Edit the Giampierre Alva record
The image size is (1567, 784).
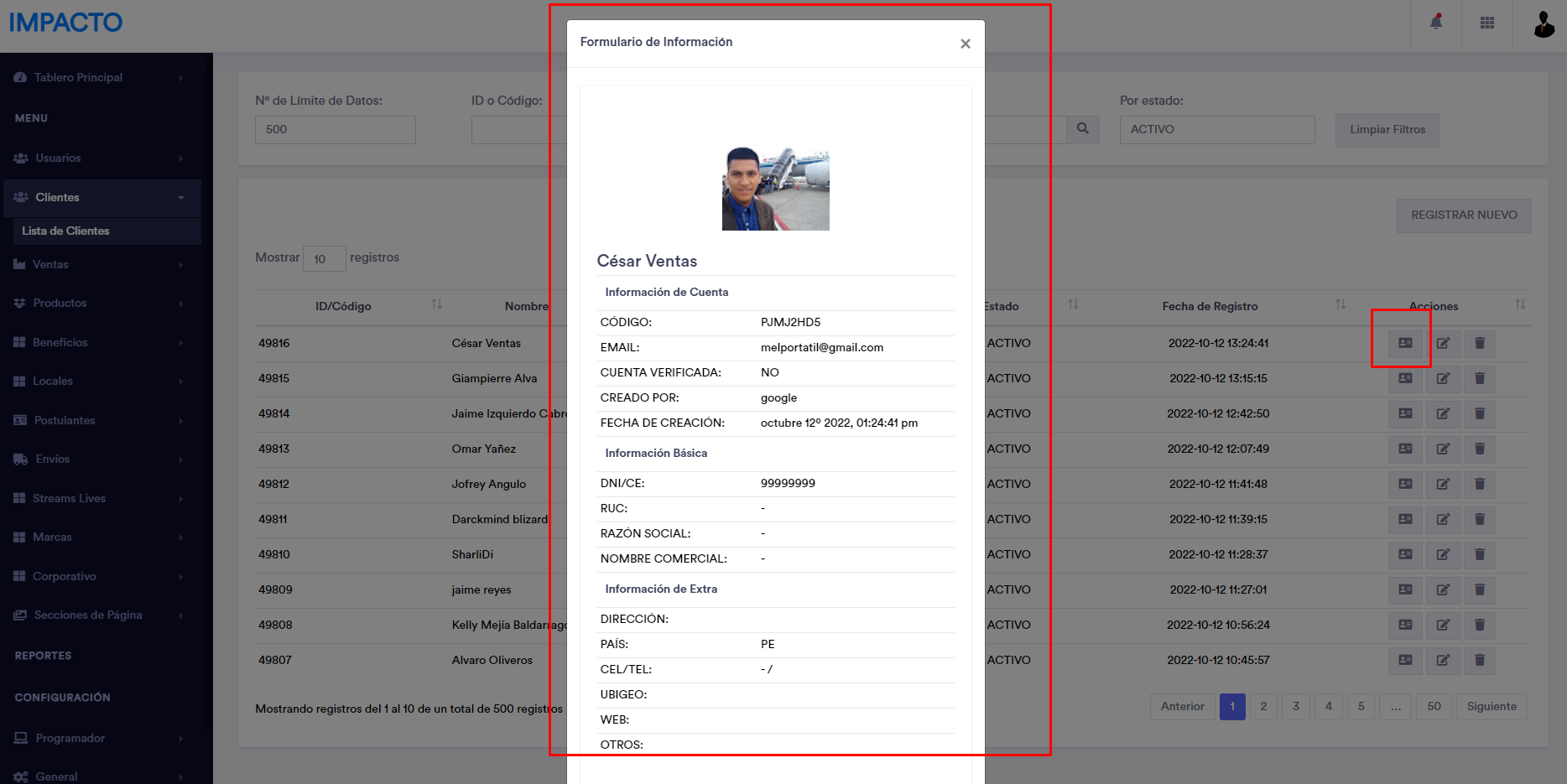[x=1443, y=378]
